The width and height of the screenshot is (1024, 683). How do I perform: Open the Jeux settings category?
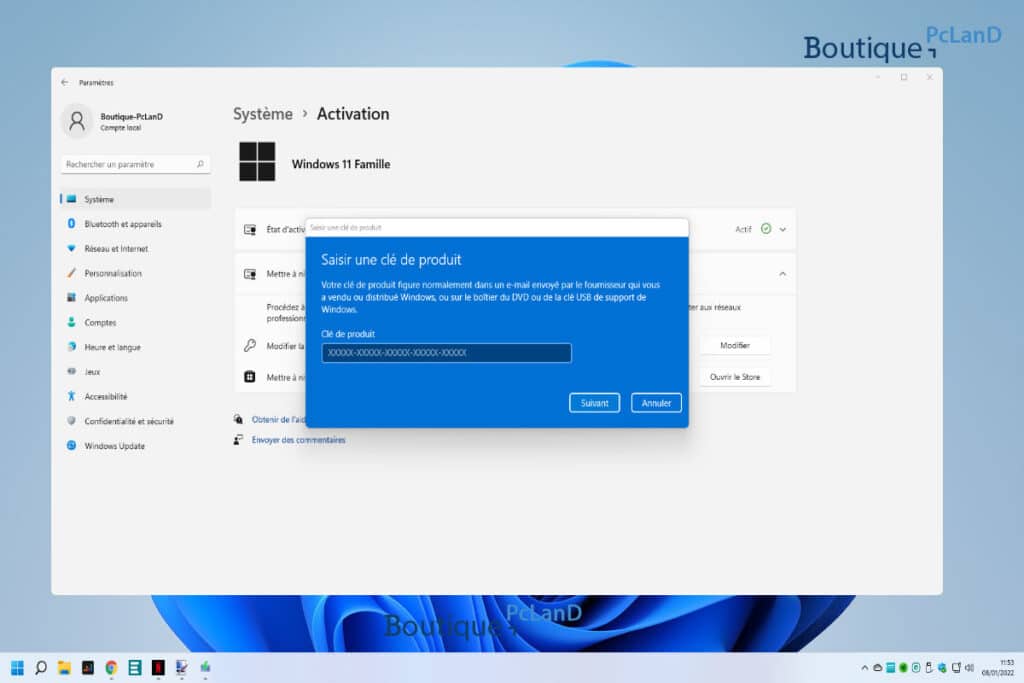[x=136, y=372]
